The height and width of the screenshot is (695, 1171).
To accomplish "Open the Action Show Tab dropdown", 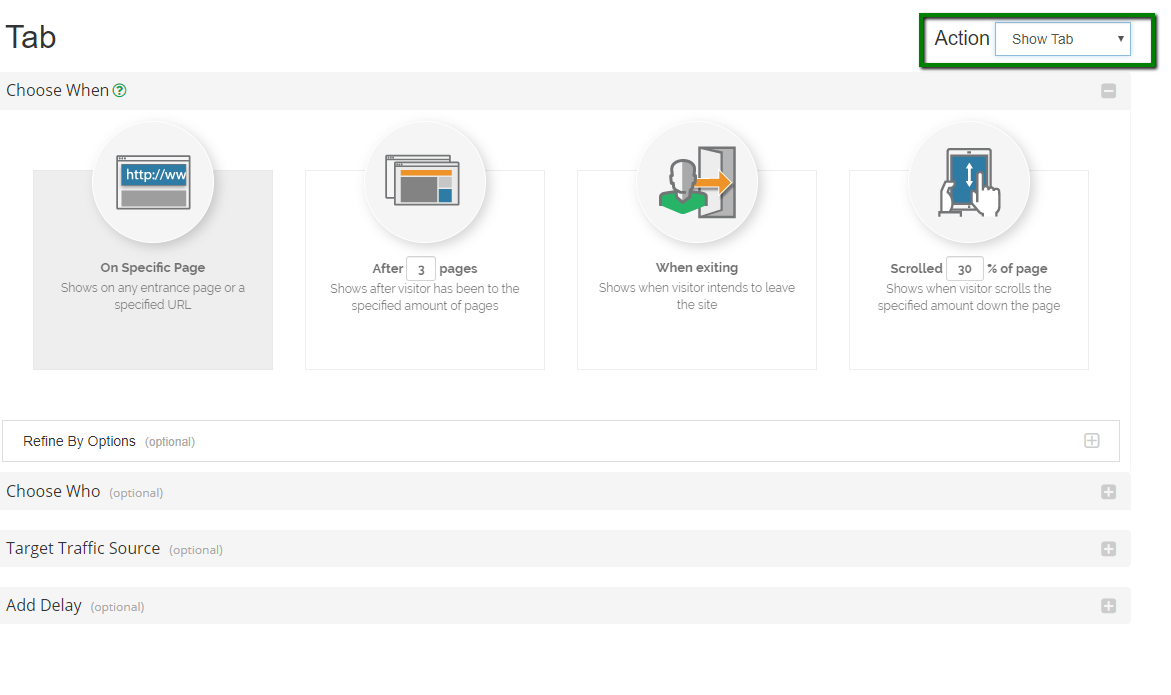I will pyautogui.click(x=1062, y=39).
